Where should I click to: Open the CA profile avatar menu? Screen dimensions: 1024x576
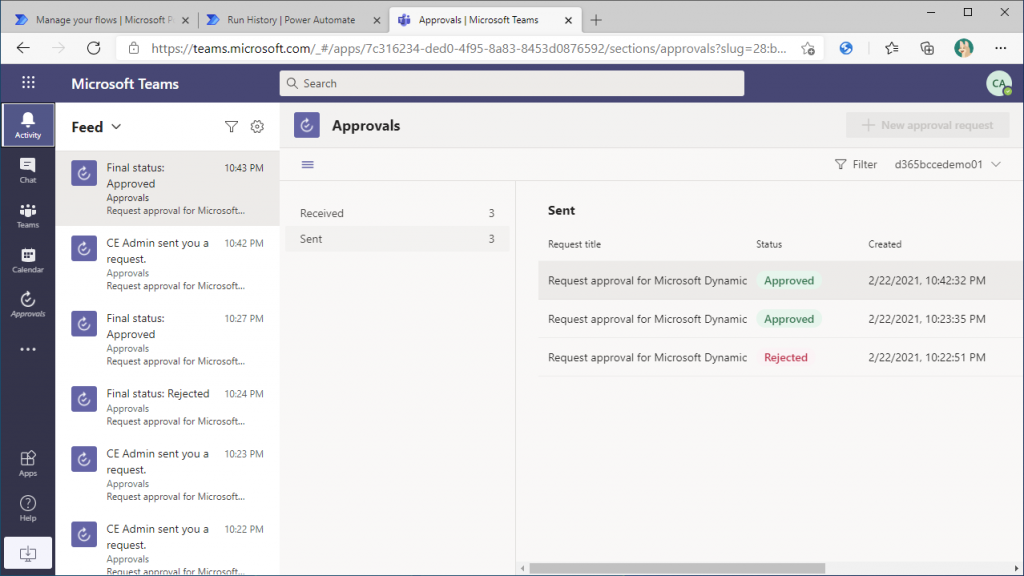coord(998,84)
